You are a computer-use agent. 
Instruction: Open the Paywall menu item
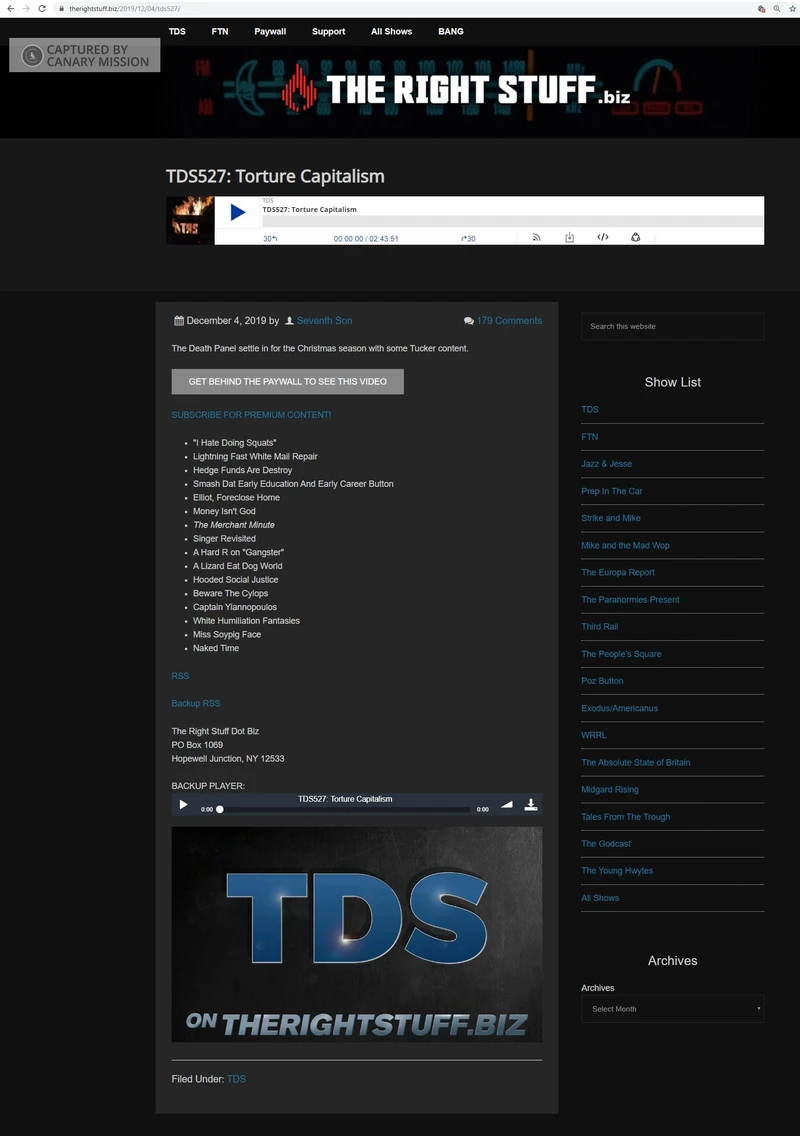270,31
